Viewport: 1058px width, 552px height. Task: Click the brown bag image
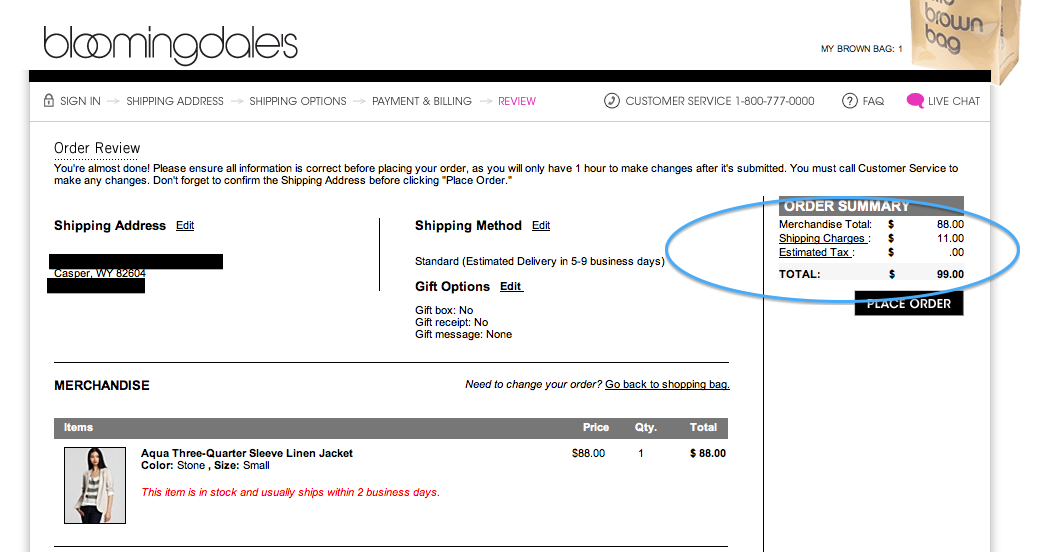click(x=966, y=40)
